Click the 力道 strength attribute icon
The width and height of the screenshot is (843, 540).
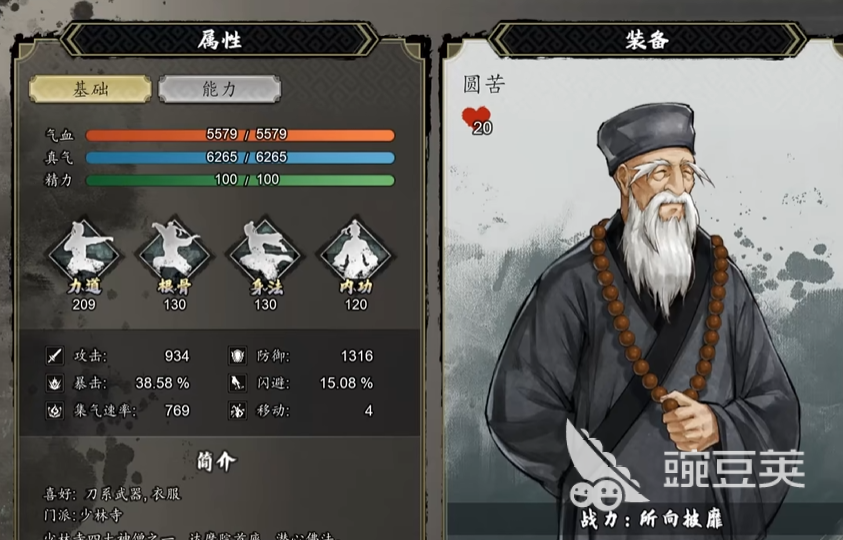point(84,252)
